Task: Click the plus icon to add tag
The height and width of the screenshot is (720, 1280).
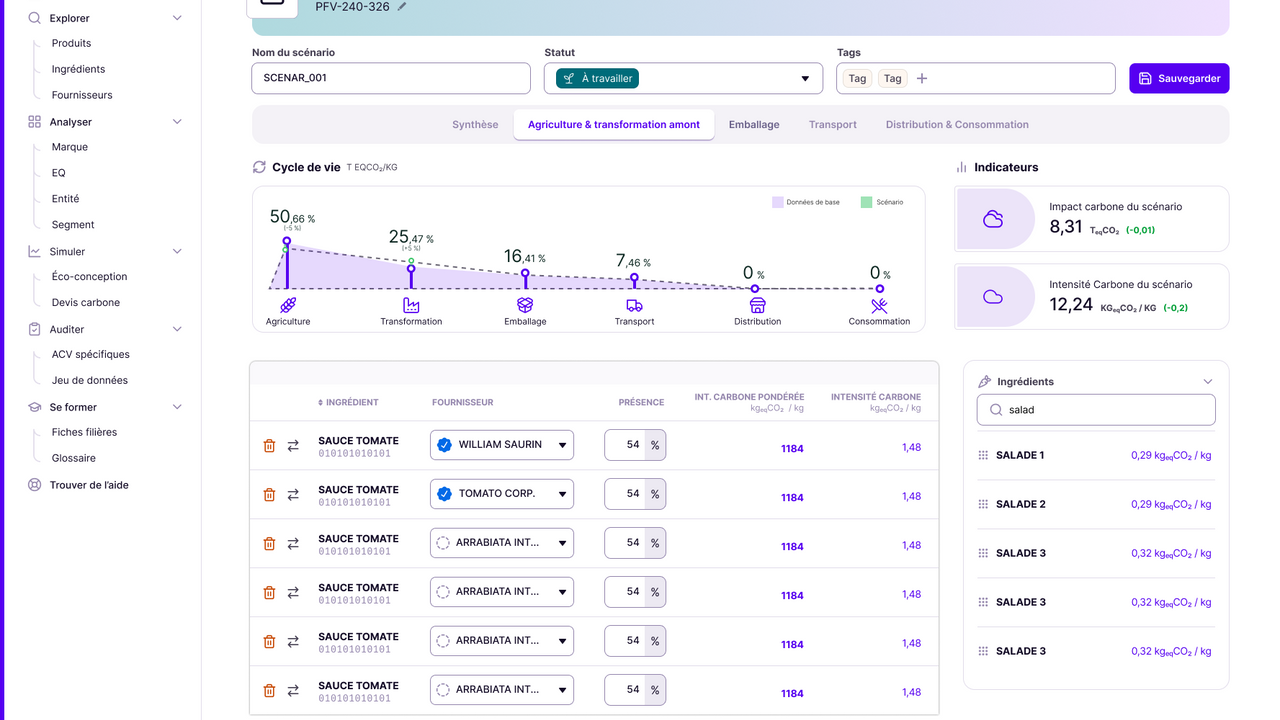Action: click(x=922, y=78)
